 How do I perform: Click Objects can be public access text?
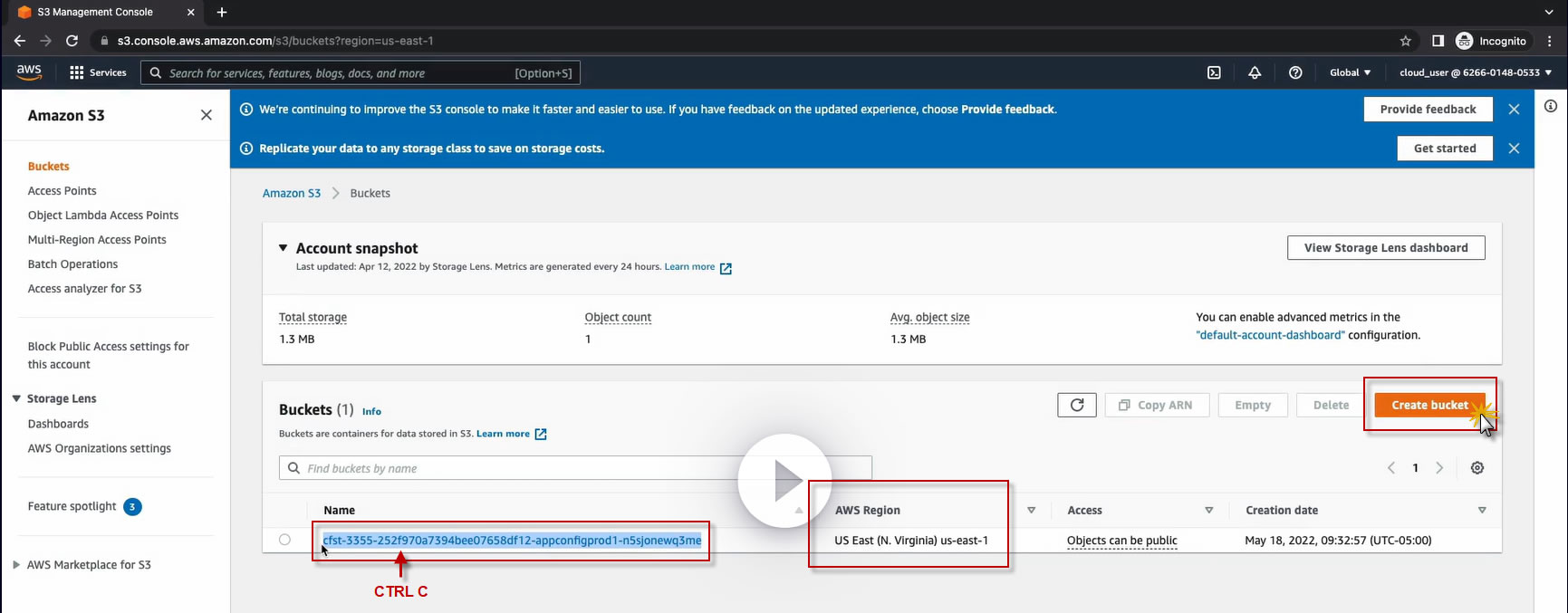(1121, 541)
